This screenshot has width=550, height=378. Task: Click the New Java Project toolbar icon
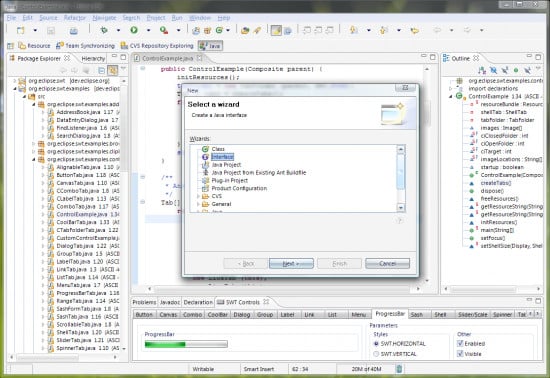pyautogui.click(x=196, y=31)
